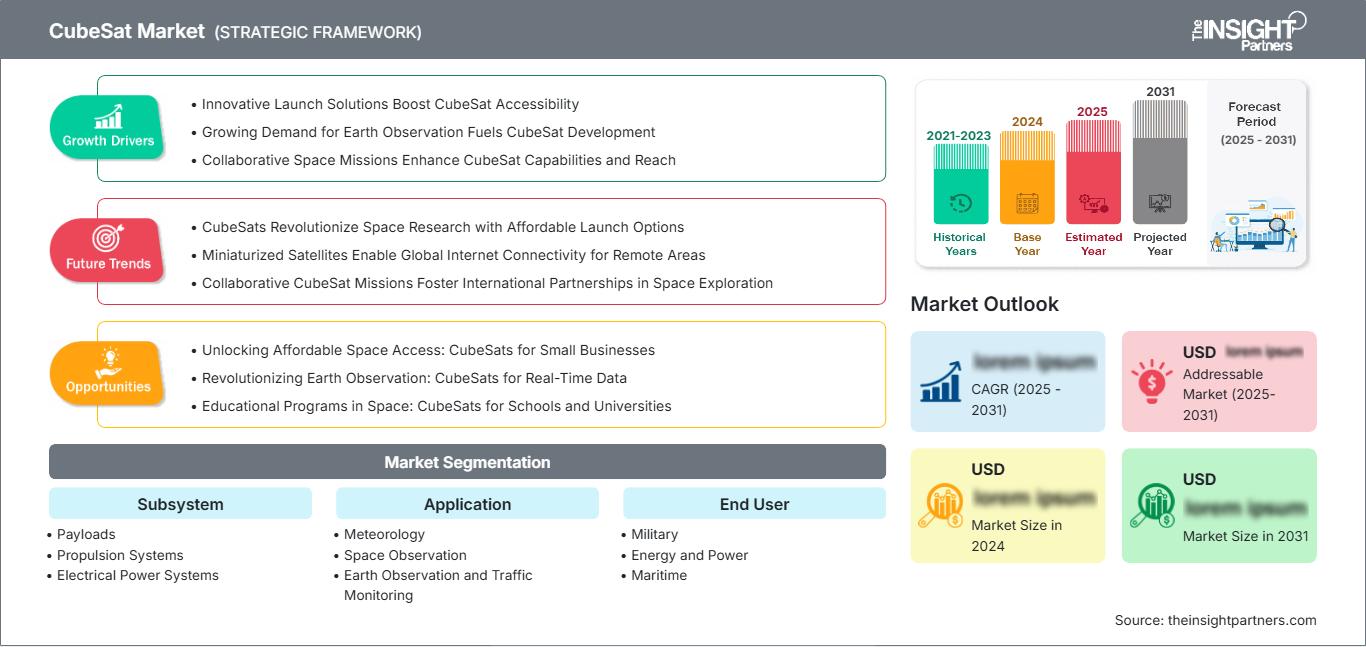Click the Meteorology application item
The width and height of the screenshot is (1366, 647).
[x=384, y=535]
